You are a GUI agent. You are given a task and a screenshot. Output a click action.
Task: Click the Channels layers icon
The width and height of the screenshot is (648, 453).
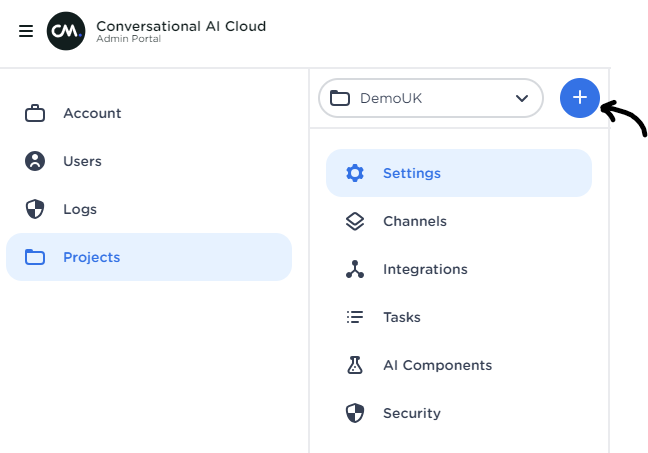(x=355, y=221)
